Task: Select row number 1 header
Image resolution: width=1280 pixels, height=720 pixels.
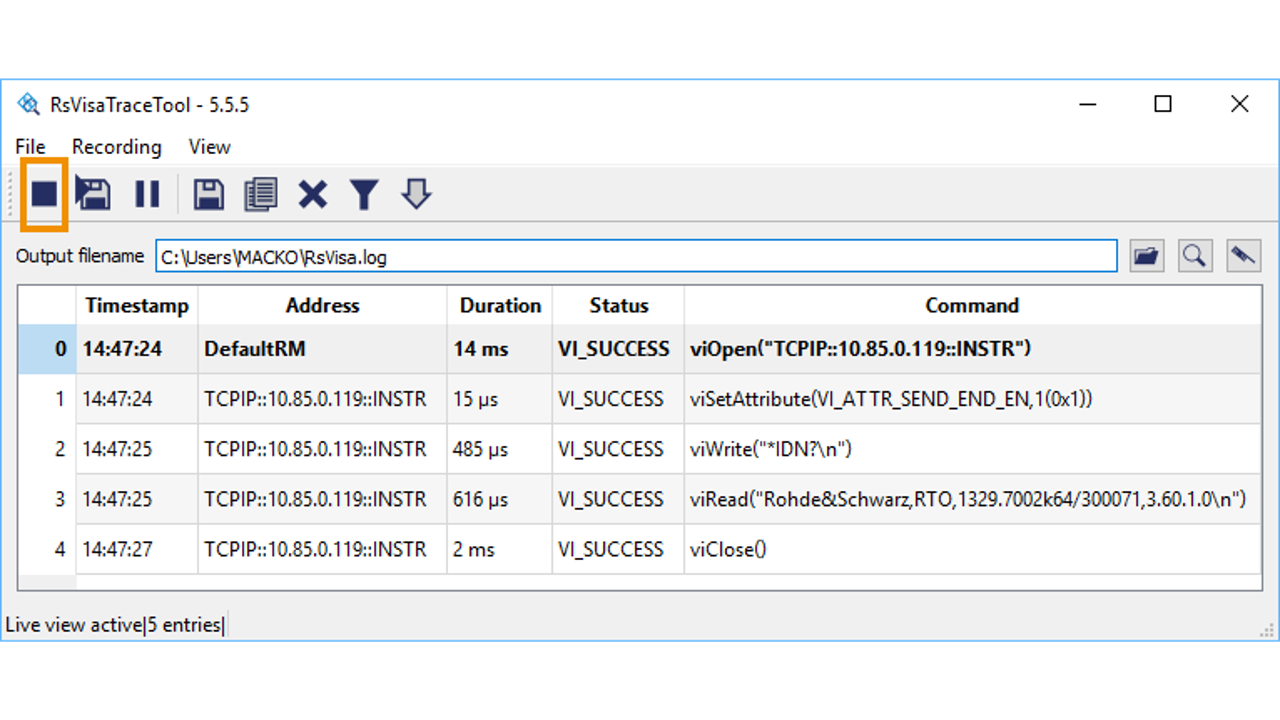Action: (47, 399)
